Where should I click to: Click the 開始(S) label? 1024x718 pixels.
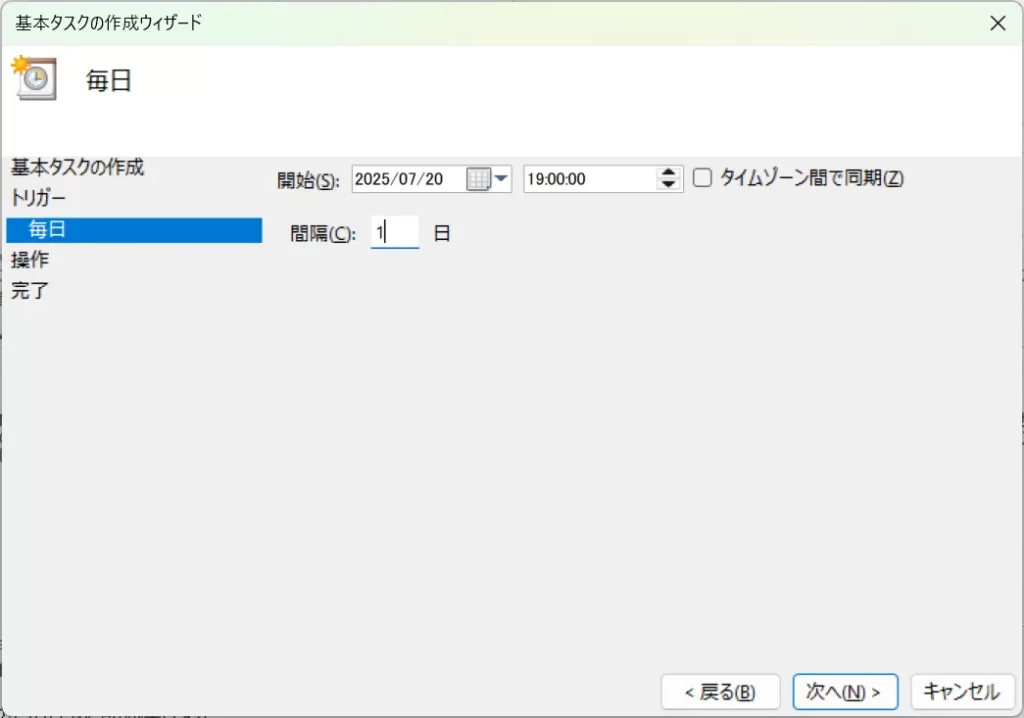click(308, 180)
